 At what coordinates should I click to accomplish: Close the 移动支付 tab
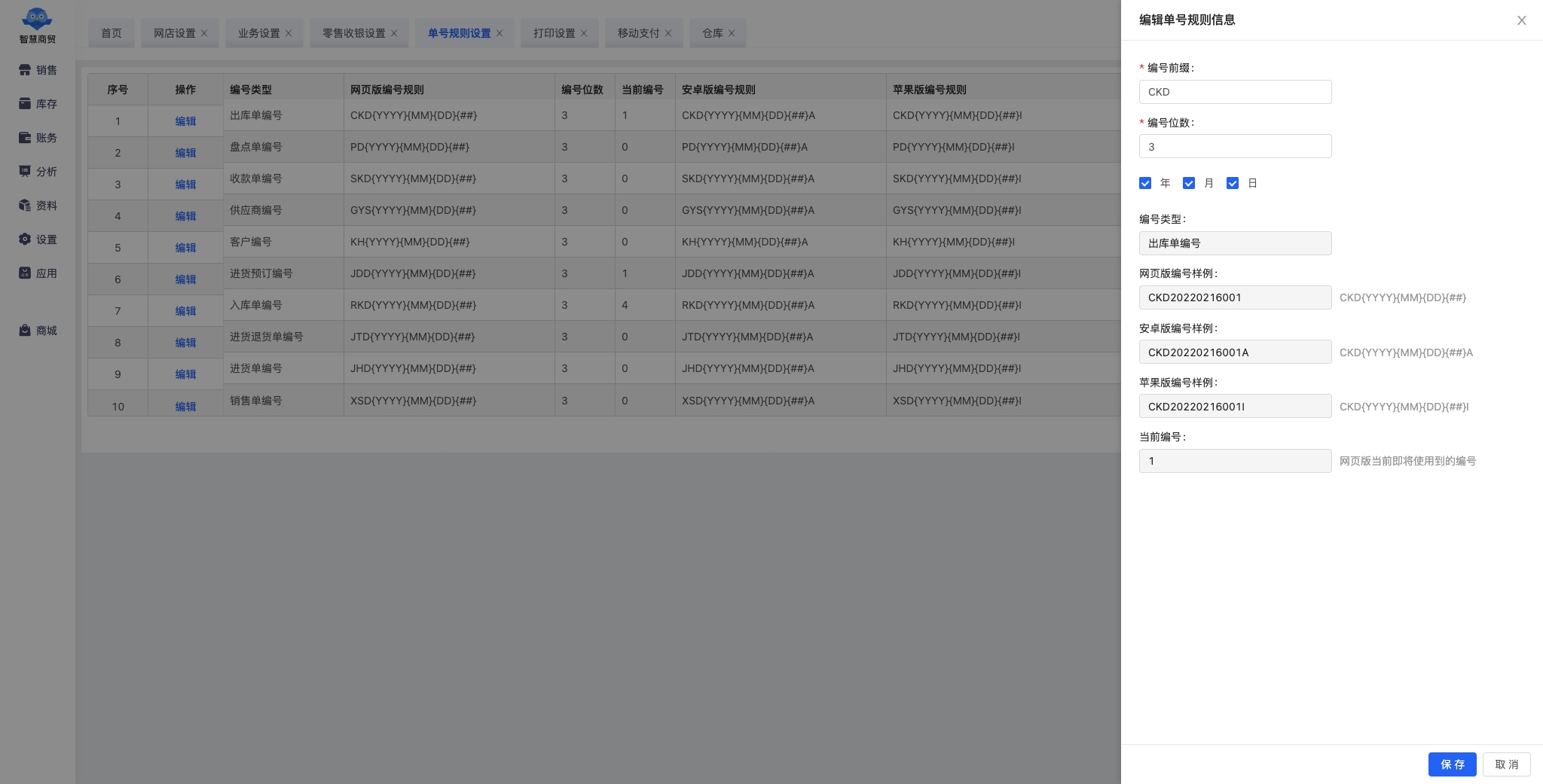coord(668,33)
